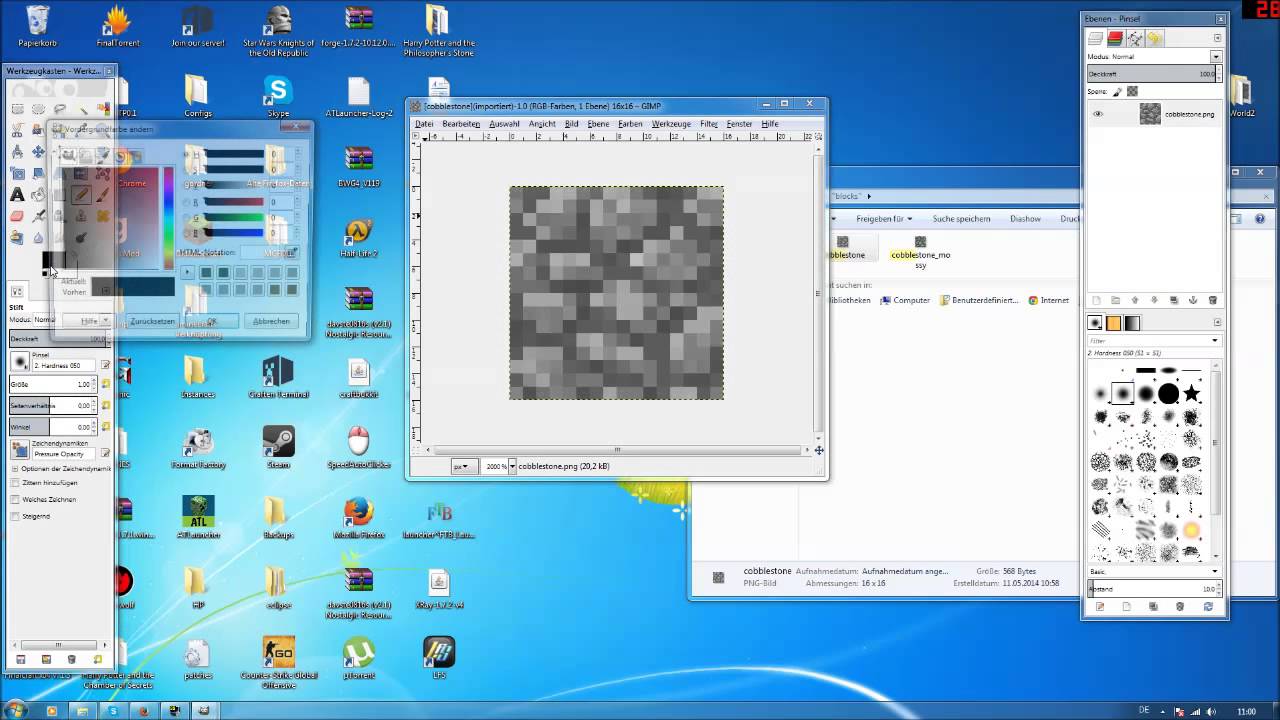1280x720 pixels.
Task: Open the layer Modus dropdown
Action: click(x=1216, y=57)
